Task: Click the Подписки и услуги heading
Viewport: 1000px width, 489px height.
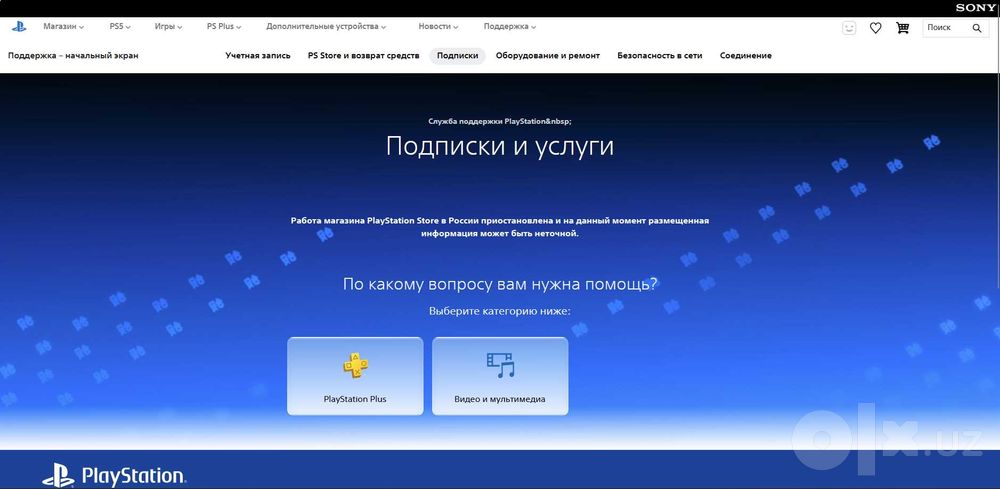Action: pos(500,147)
